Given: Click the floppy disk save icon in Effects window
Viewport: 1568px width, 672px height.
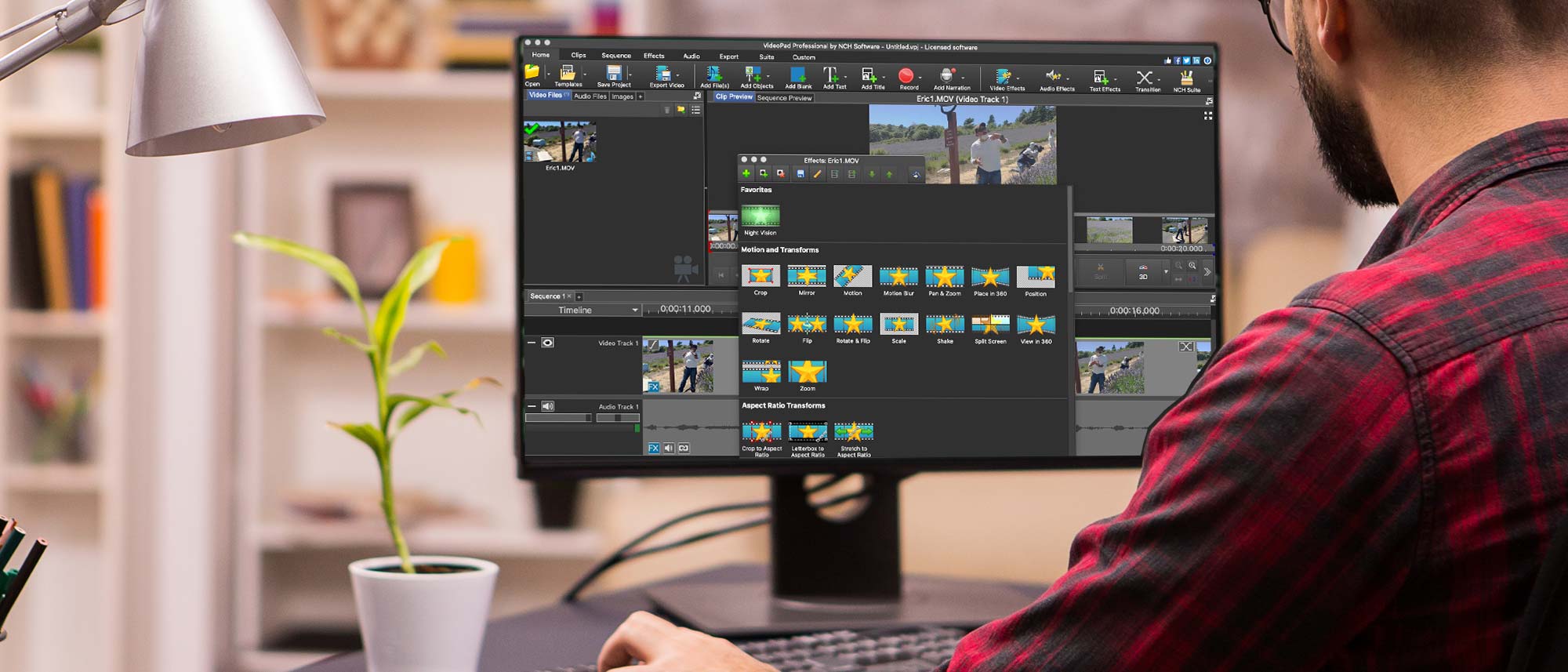Looking at the screenshot, I should (800, 174).
